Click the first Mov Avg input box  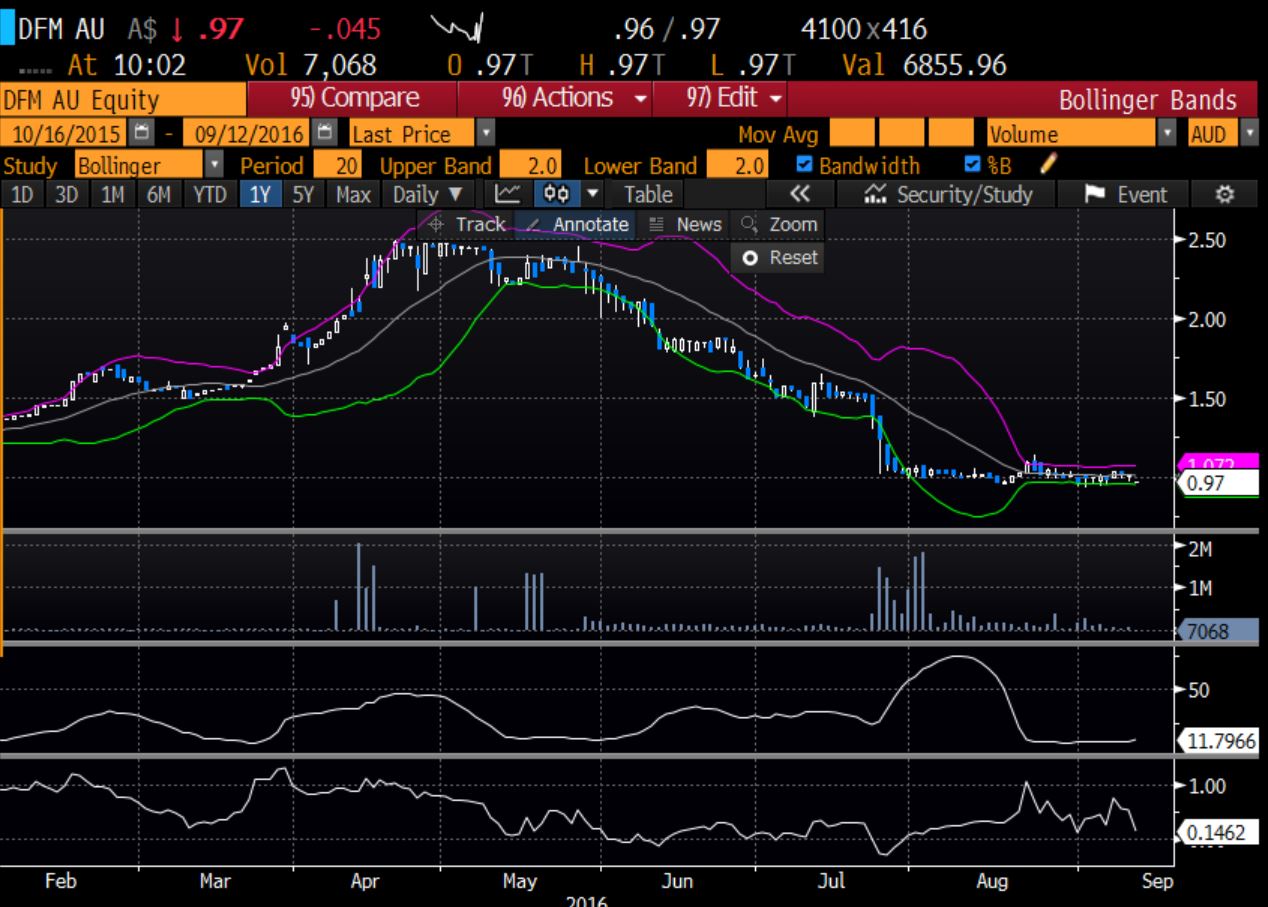[x=851, y=133]
